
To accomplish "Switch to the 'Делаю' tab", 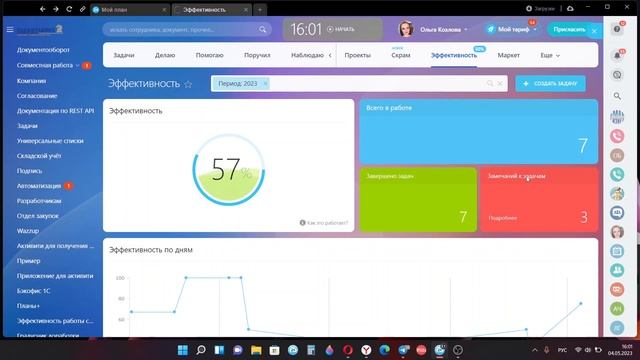I will [165, 55].
